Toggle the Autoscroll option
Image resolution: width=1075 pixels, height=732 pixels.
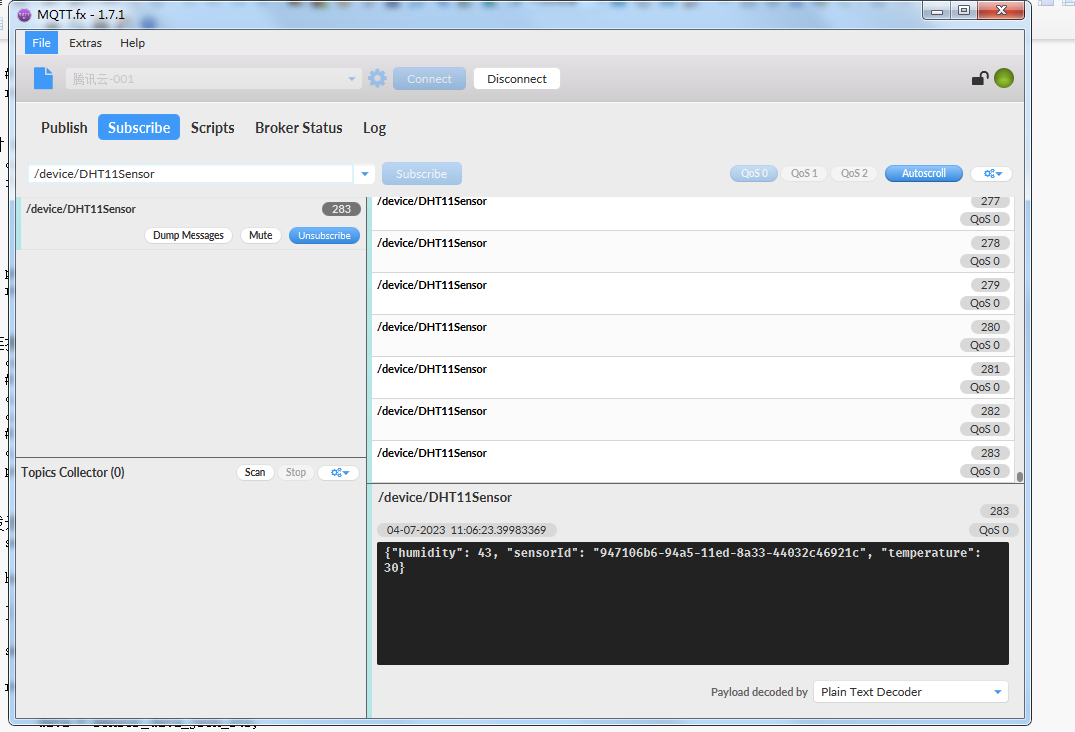[923, 173]
